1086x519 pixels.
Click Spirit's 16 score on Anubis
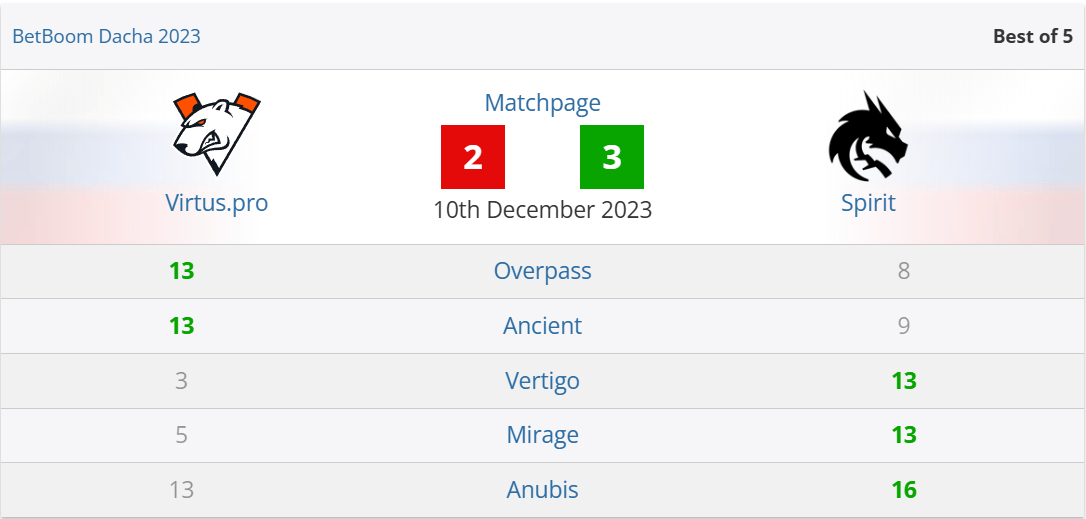(904, 490)
